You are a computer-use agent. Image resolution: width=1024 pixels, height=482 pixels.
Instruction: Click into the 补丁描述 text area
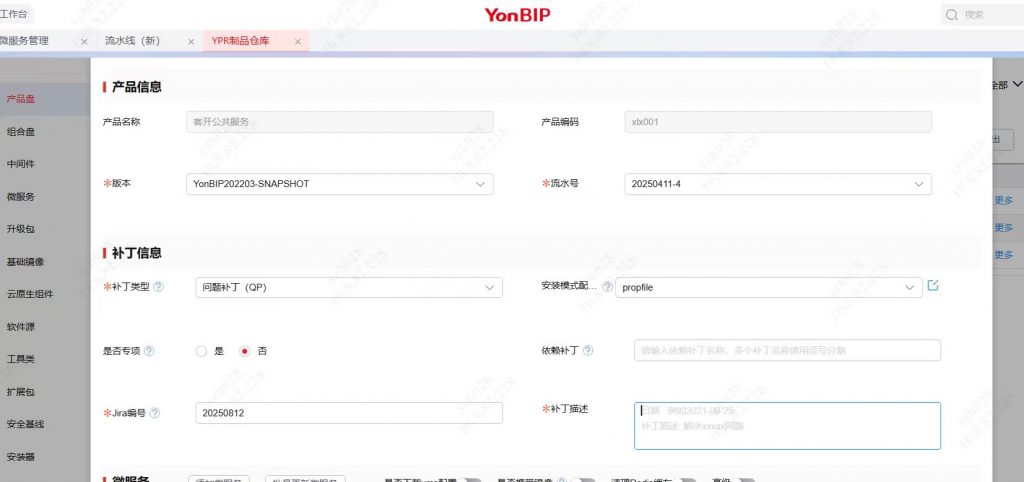pyautogui.click(x=787, y=426)
